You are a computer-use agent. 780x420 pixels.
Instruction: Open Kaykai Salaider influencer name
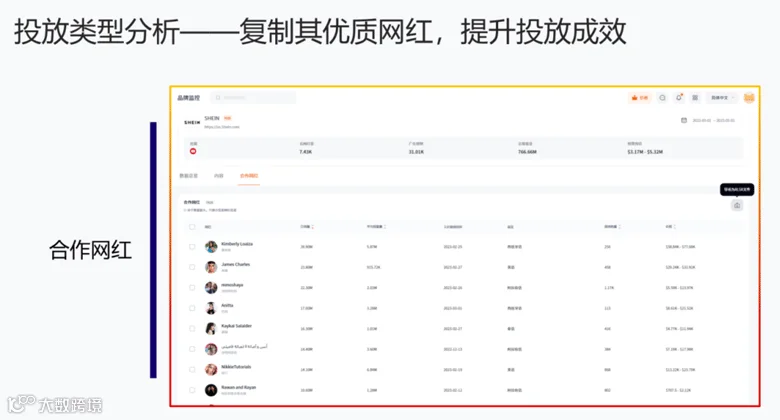tap(236, 325)
